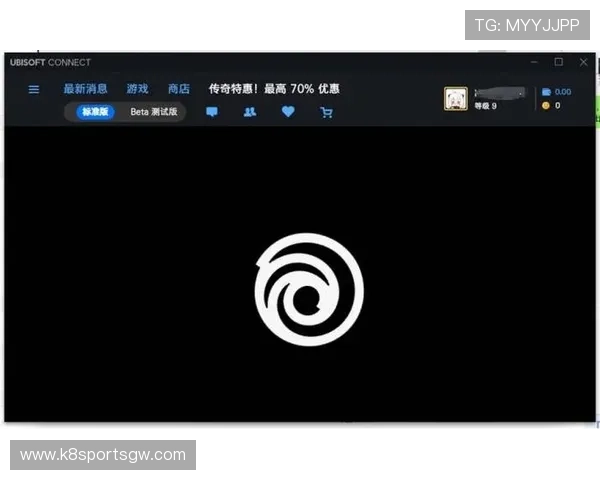Viewport: 600px width, 480px height.
Task: Click the blurred username in the profile area
Action: pos(499,93)
